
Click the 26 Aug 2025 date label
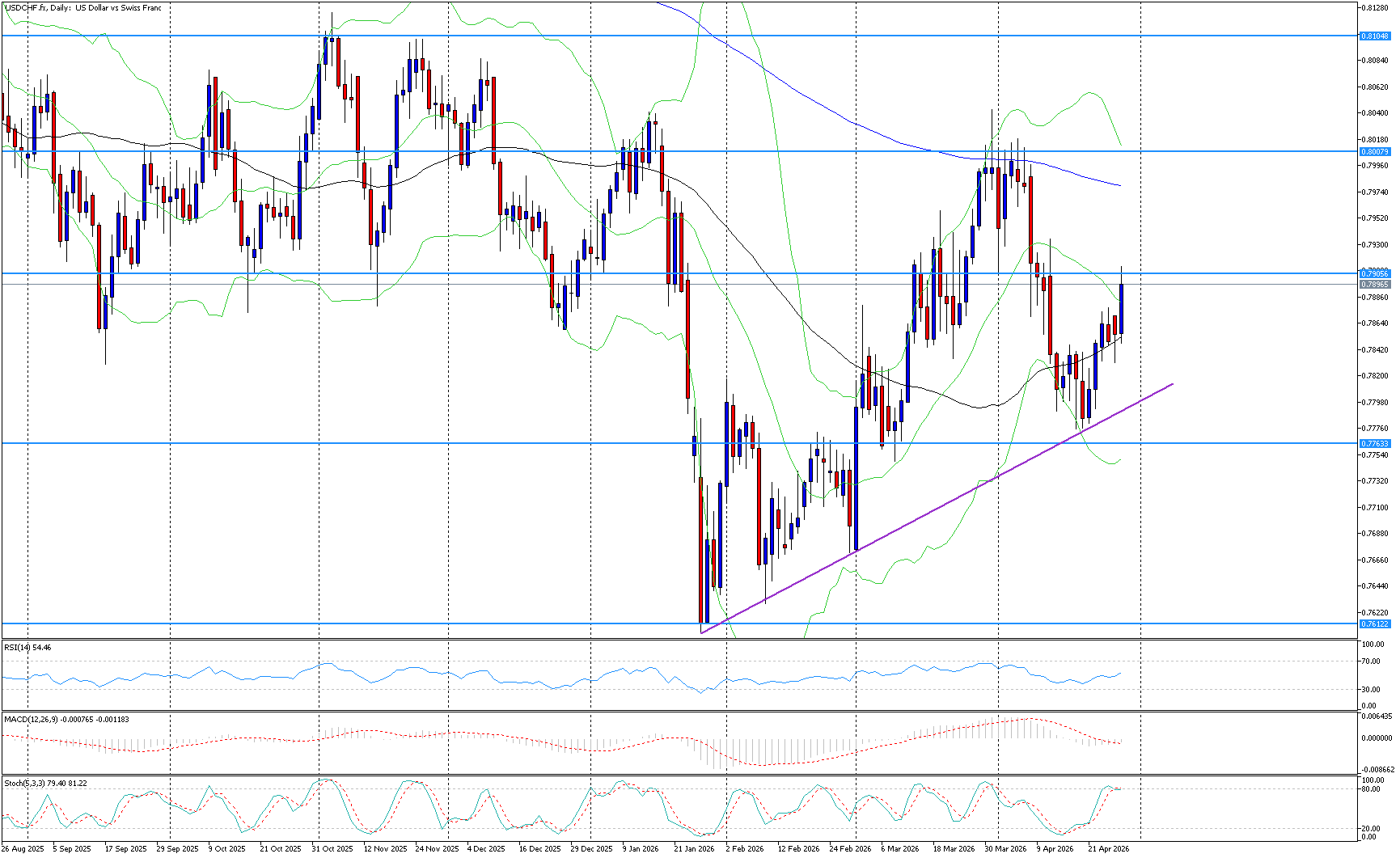pyautogui.click(x=23, y=849)
